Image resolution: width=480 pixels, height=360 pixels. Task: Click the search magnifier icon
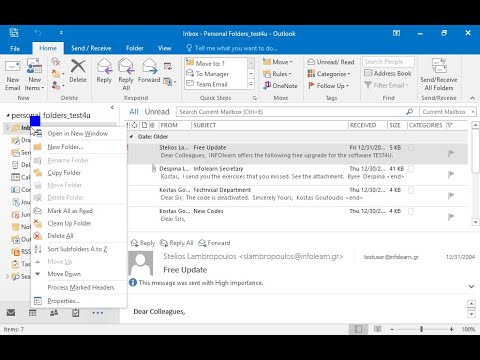click(409, 112)
